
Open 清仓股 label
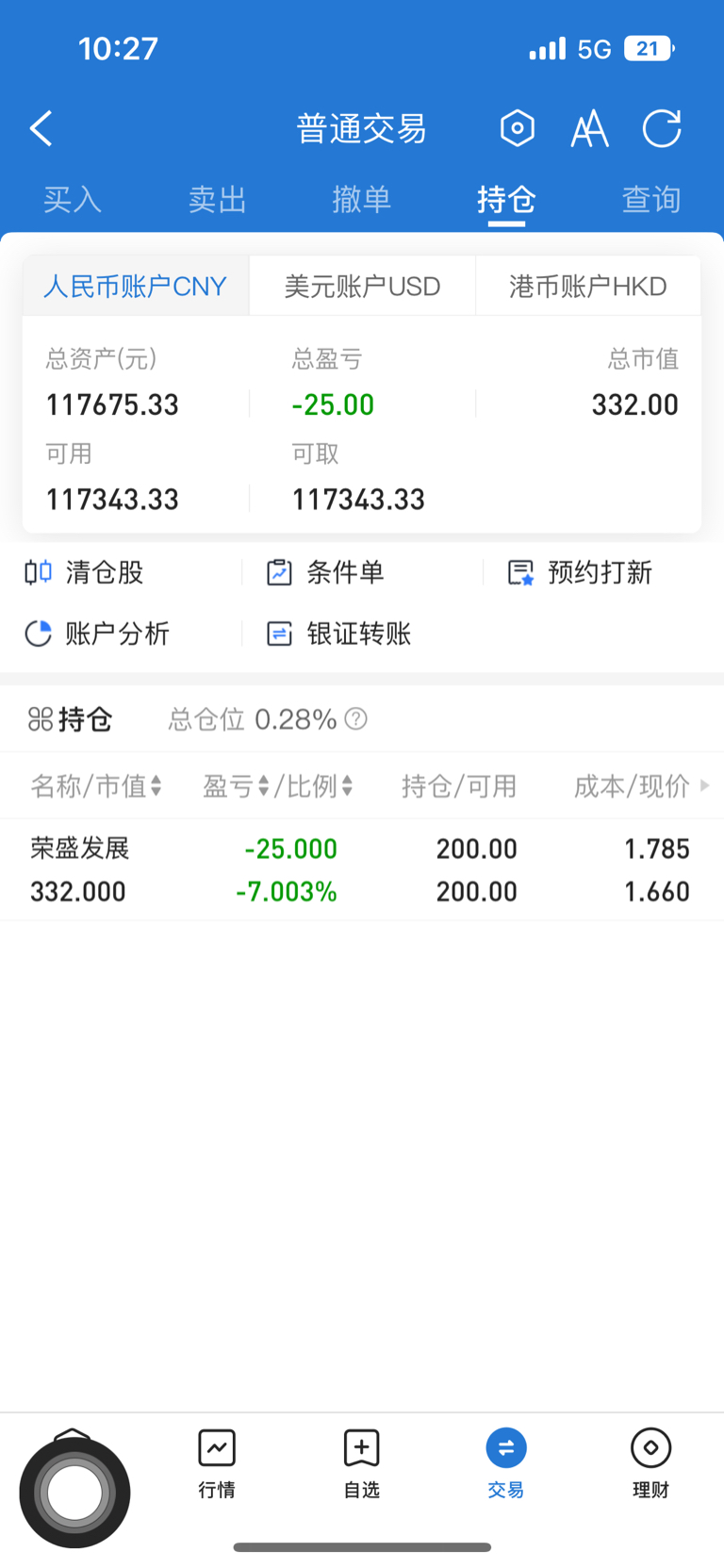[105, 572]
